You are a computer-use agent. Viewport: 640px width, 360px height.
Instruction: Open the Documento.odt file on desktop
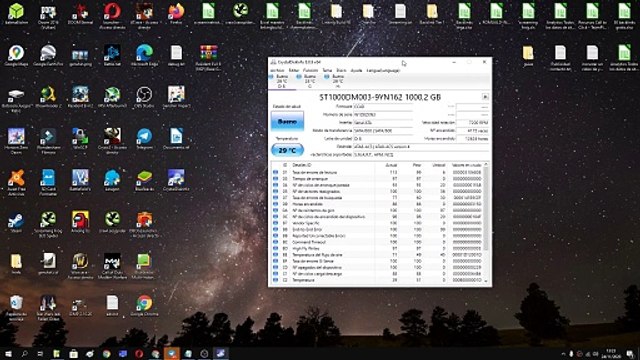(176, 139)
